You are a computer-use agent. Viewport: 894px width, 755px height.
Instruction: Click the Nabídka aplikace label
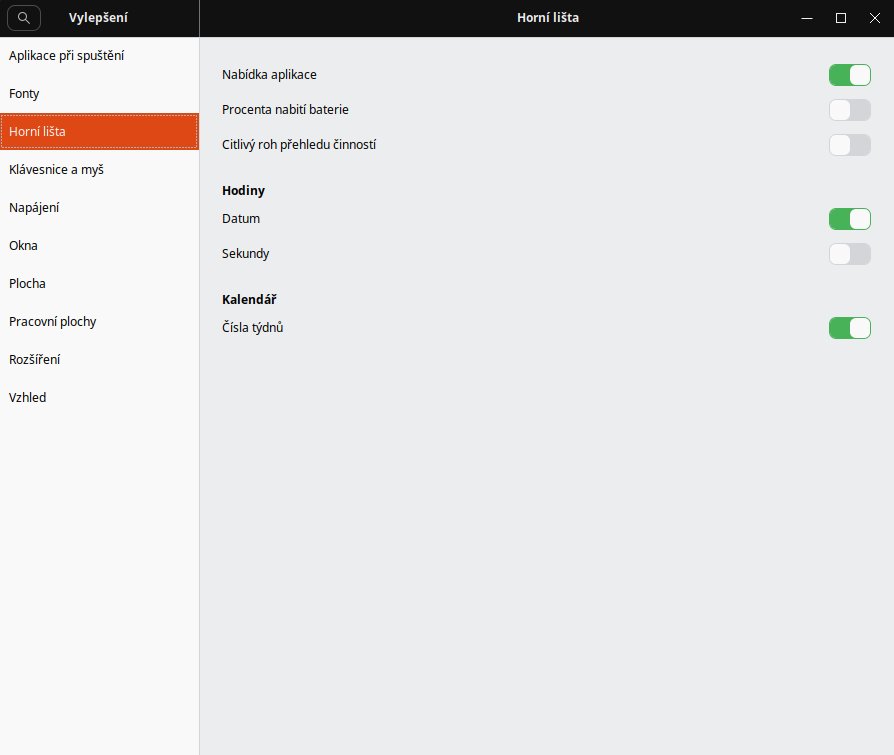(269, 75)
